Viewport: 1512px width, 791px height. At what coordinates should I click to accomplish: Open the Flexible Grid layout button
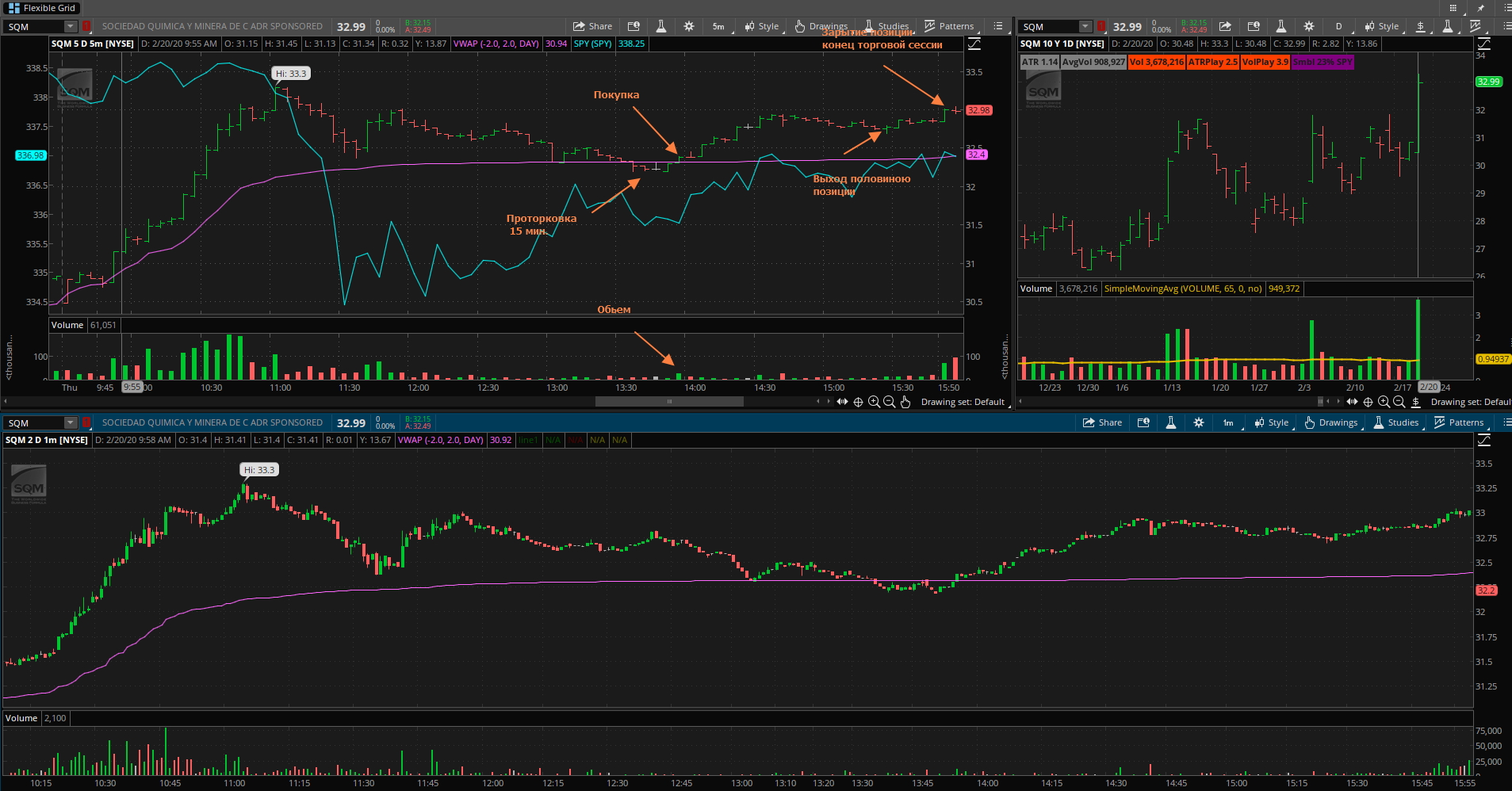[x=42, y=8]
